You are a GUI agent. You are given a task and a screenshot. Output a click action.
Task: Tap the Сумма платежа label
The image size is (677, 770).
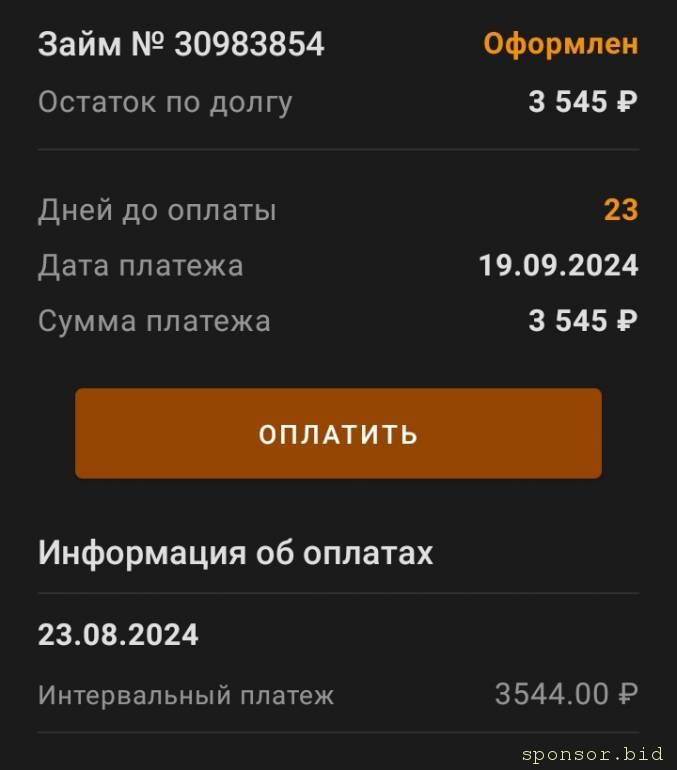pos(154,321)
